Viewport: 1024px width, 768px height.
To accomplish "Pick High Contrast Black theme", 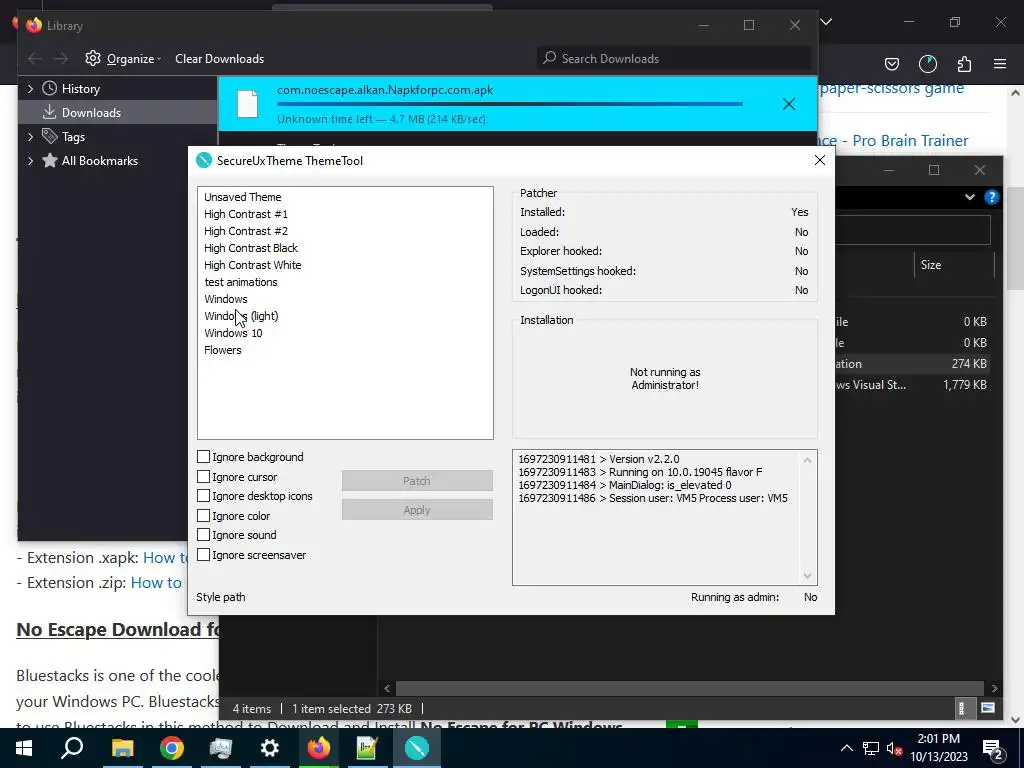I will pyautogui.click(x=251, y=248).
